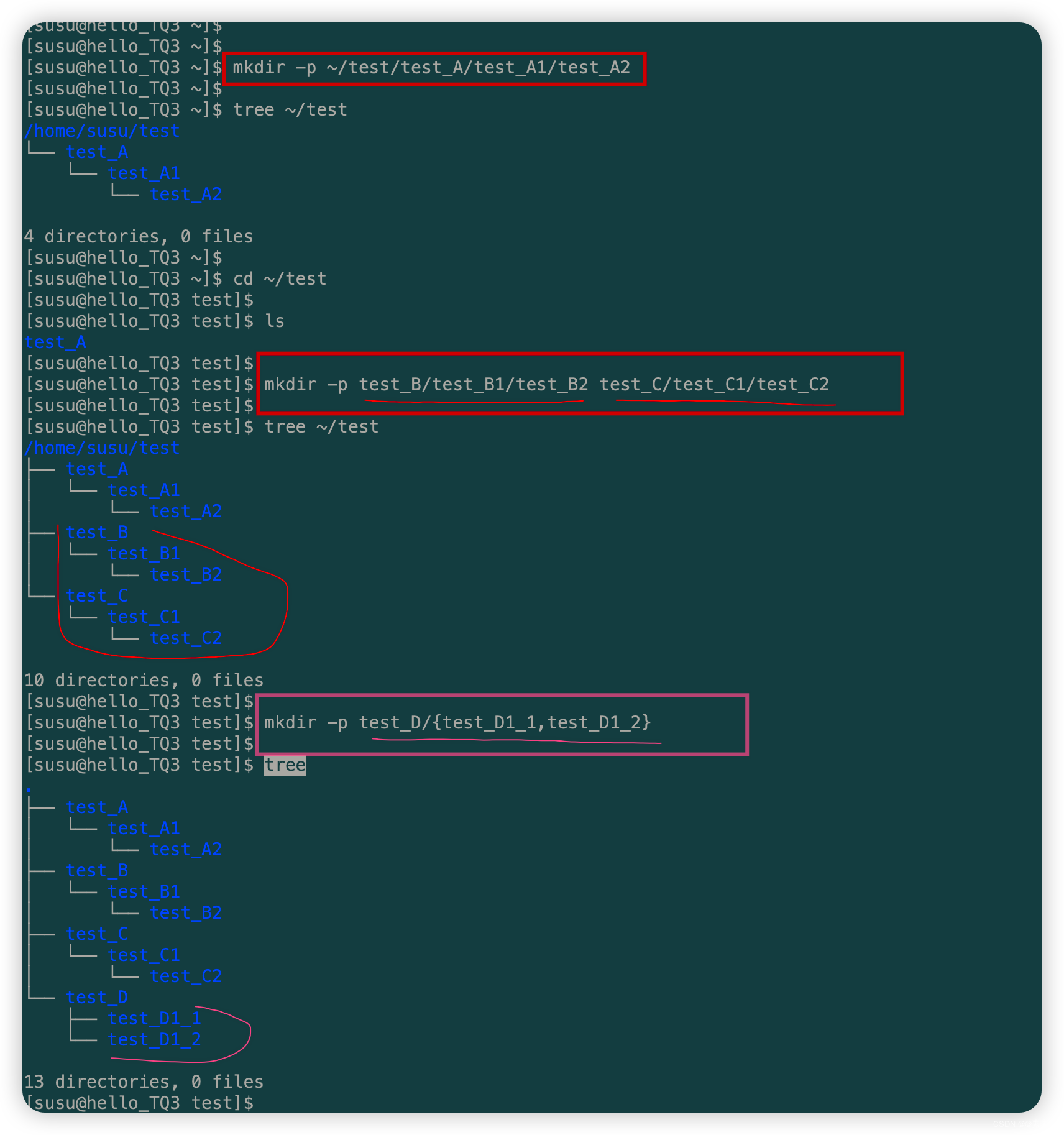Click the test_A output directly below ls

[x=55, y=342]
